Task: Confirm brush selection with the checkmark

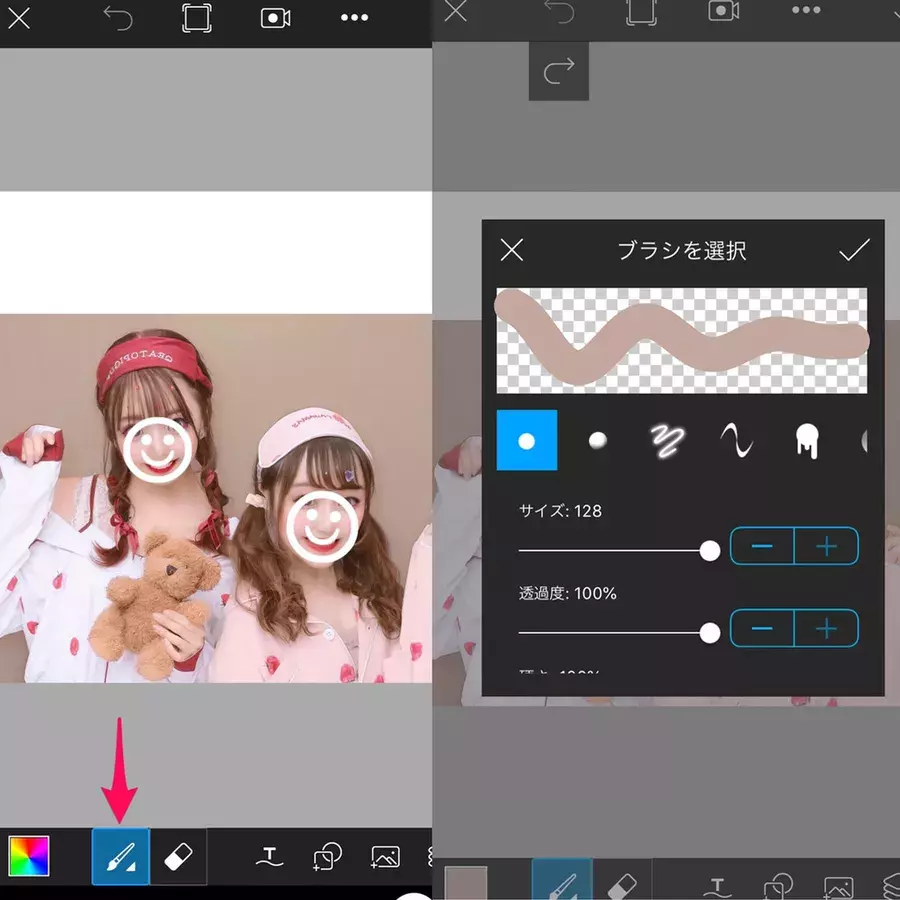Action: [854, 250]
